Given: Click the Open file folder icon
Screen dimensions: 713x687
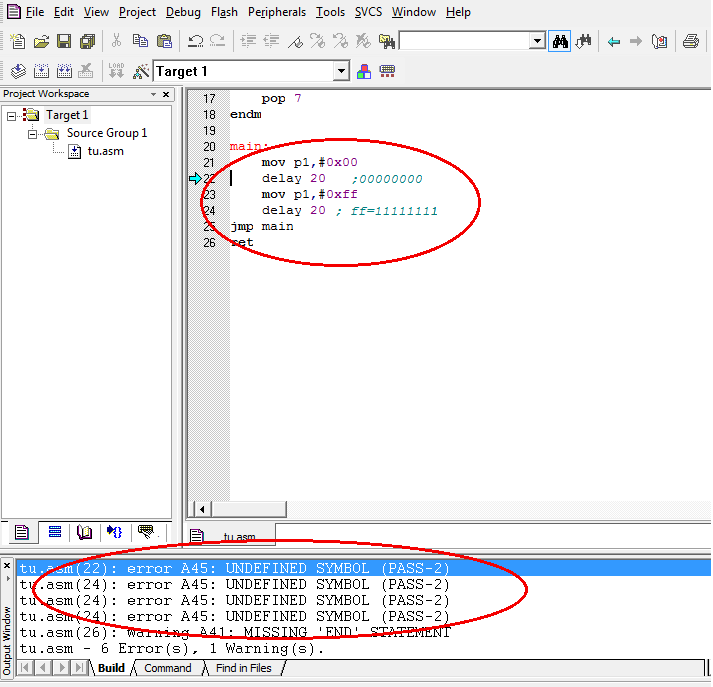Looking at the screenshot, I should (41, 41).
